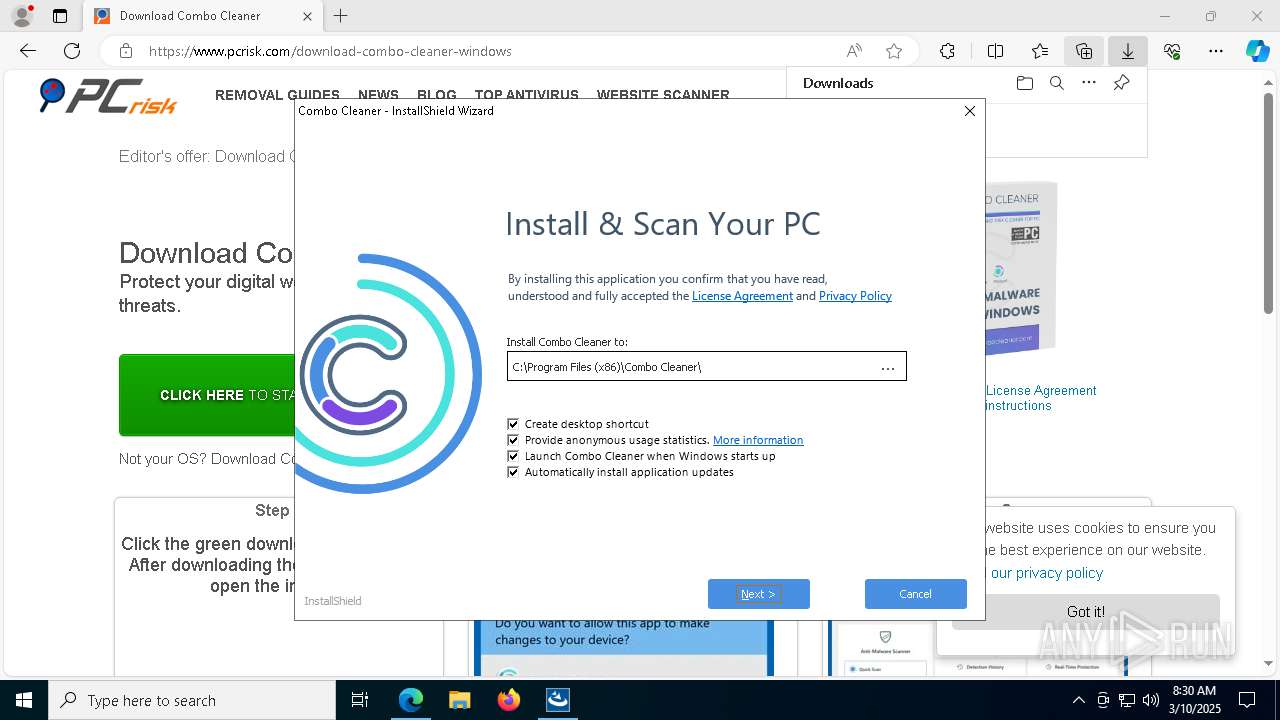Screen dimensions: 1280x720
Task: Show hidden system tray icons chevron
Action: point(1078,700)
